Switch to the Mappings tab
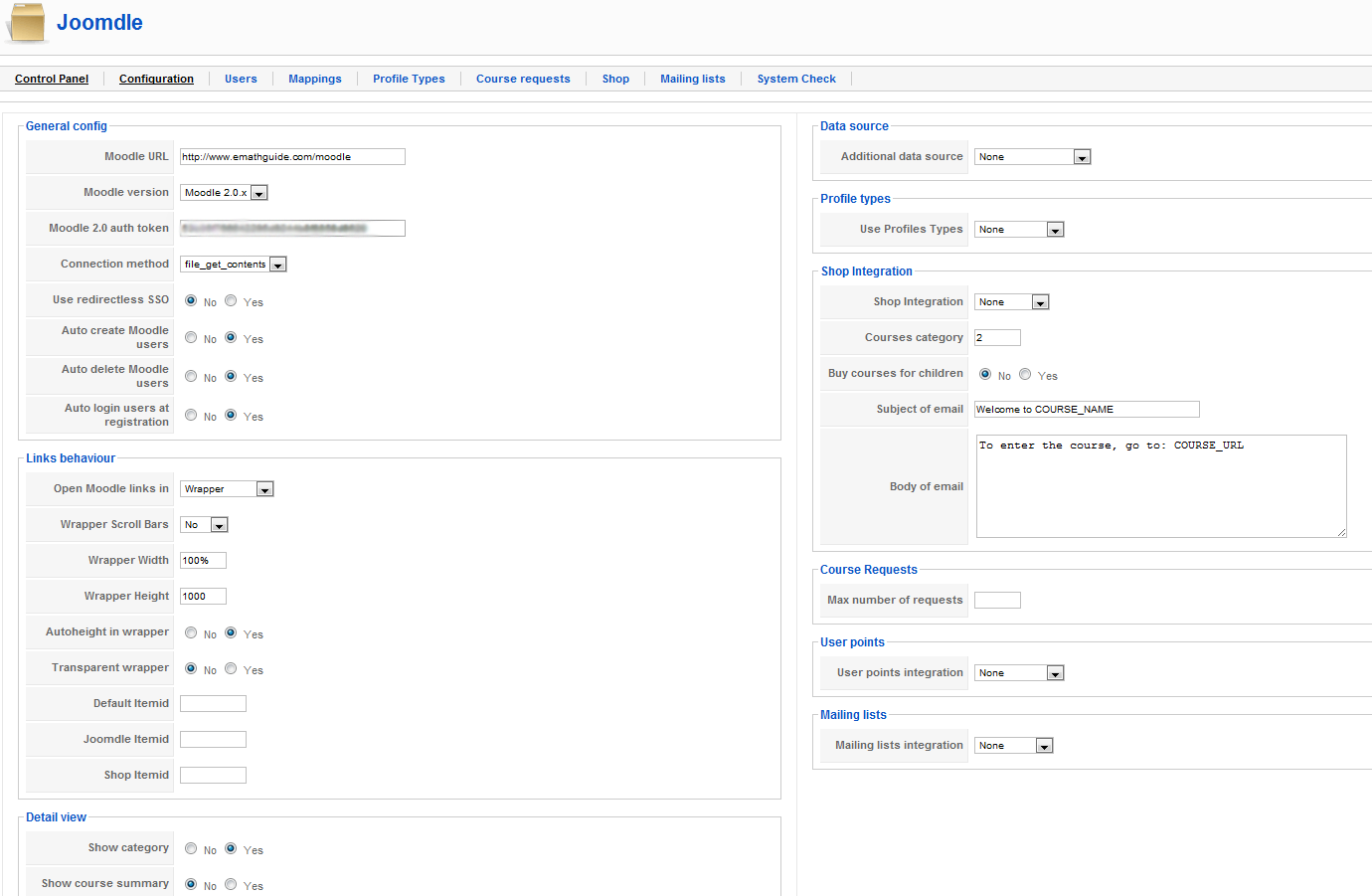The width and height of the screenshot is (1372, 896). (x=314, y=79)
